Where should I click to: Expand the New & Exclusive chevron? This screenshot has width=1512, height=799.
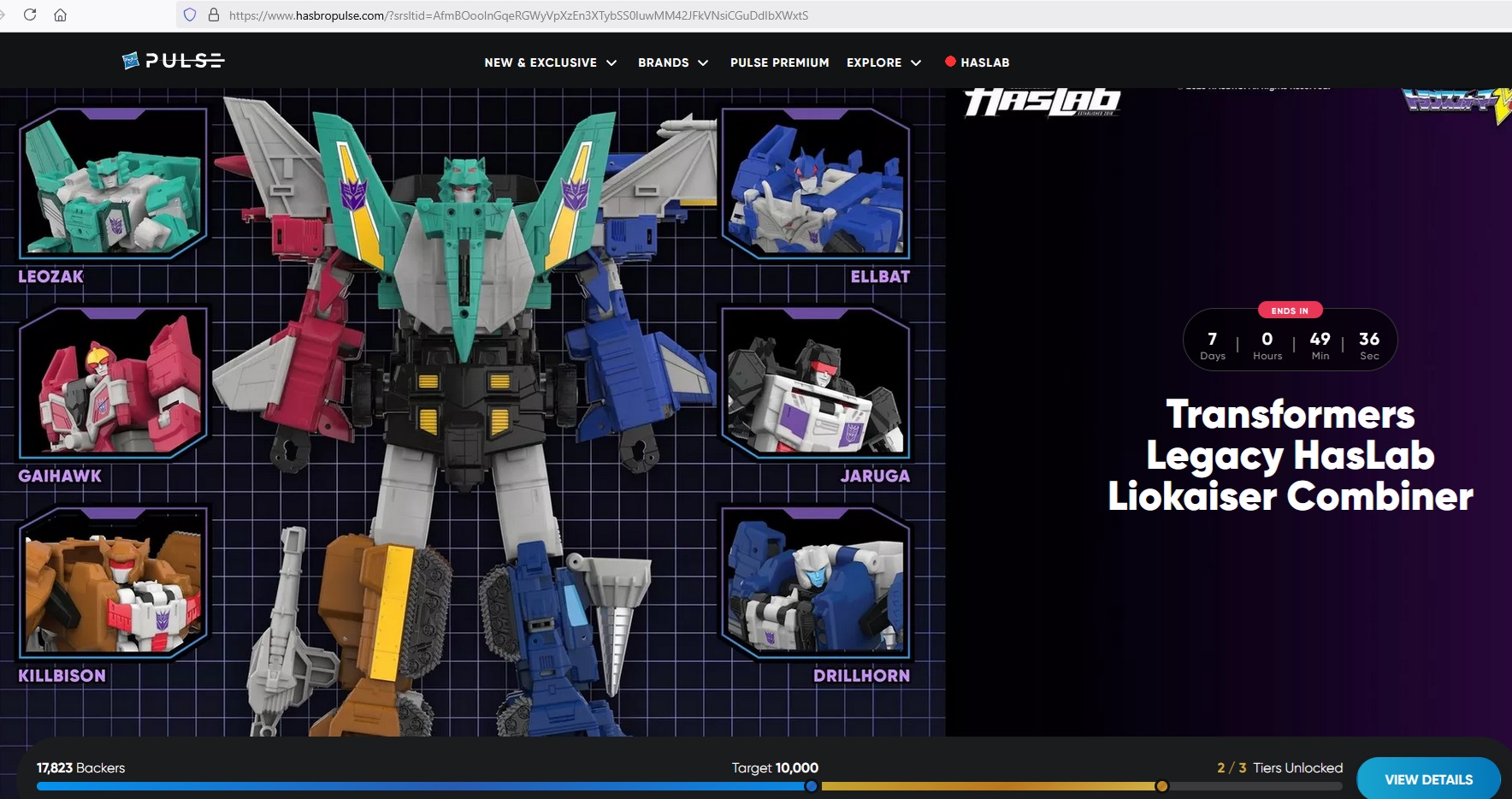pos(611,63)
